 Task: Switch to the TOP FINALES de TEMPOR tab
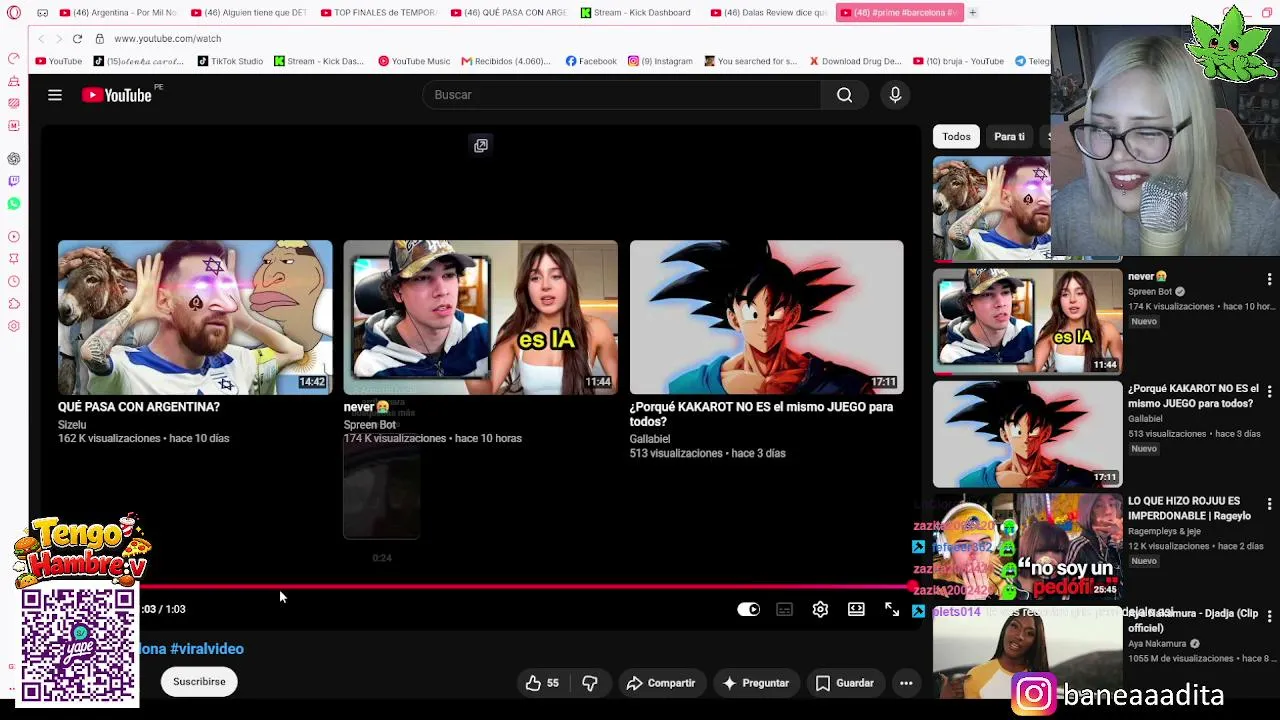click(x=378, y=12)
